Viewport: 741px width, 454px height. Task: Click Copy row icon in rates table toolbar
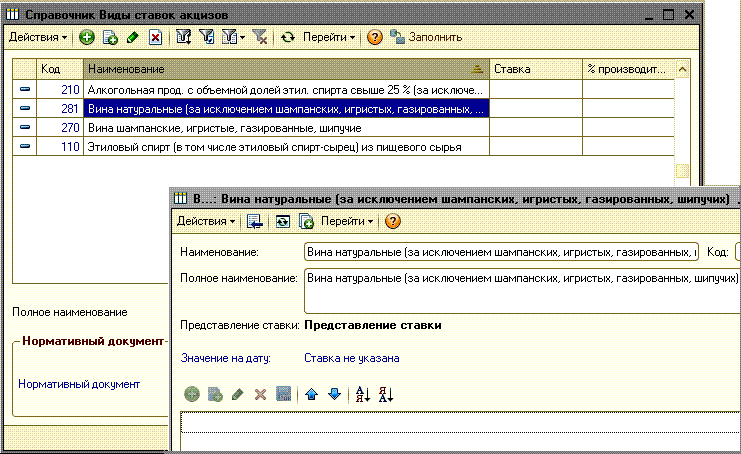(215, 394)
